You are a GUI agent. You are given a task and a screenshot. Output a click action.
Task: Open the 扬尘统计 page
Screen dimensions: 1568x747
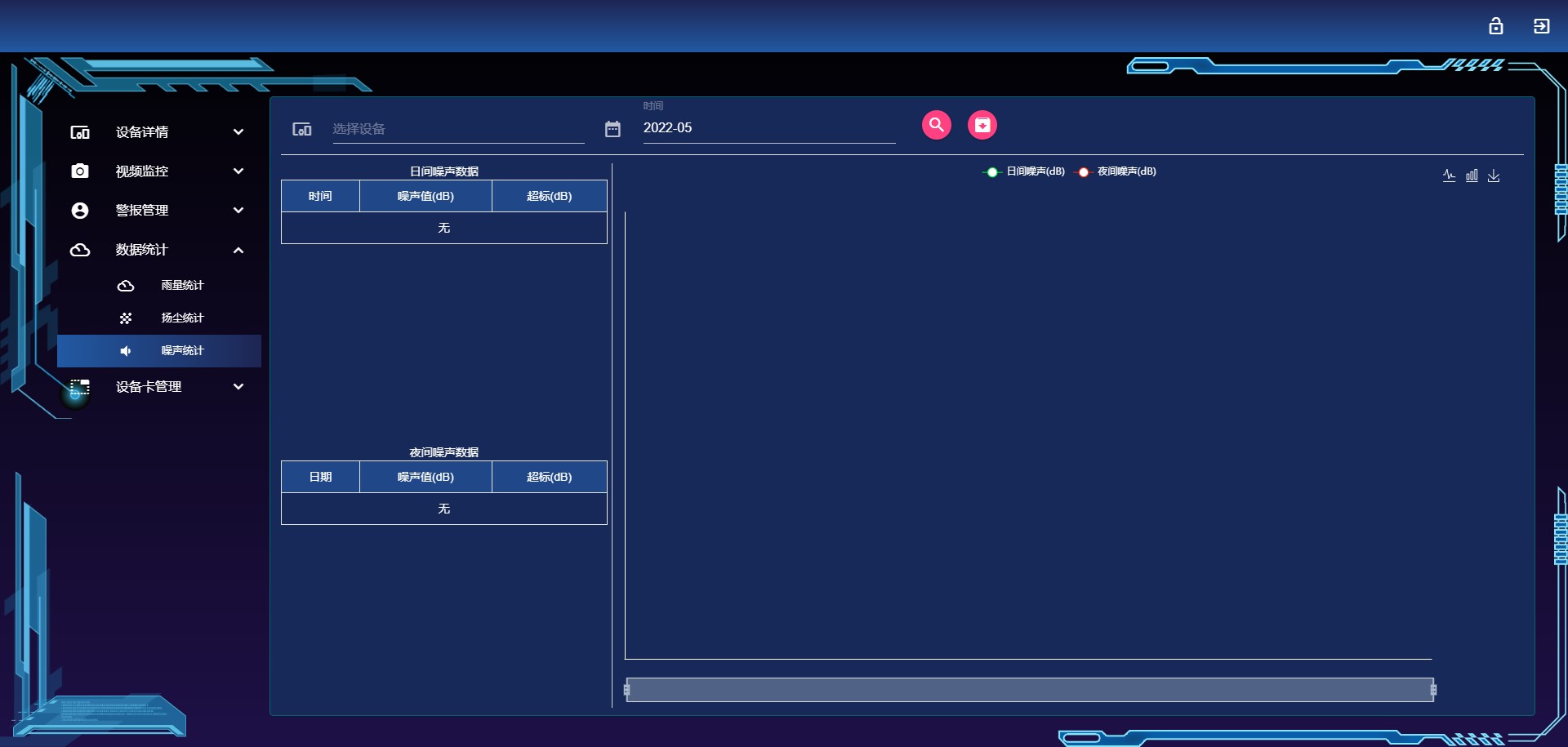coord(181,318)
